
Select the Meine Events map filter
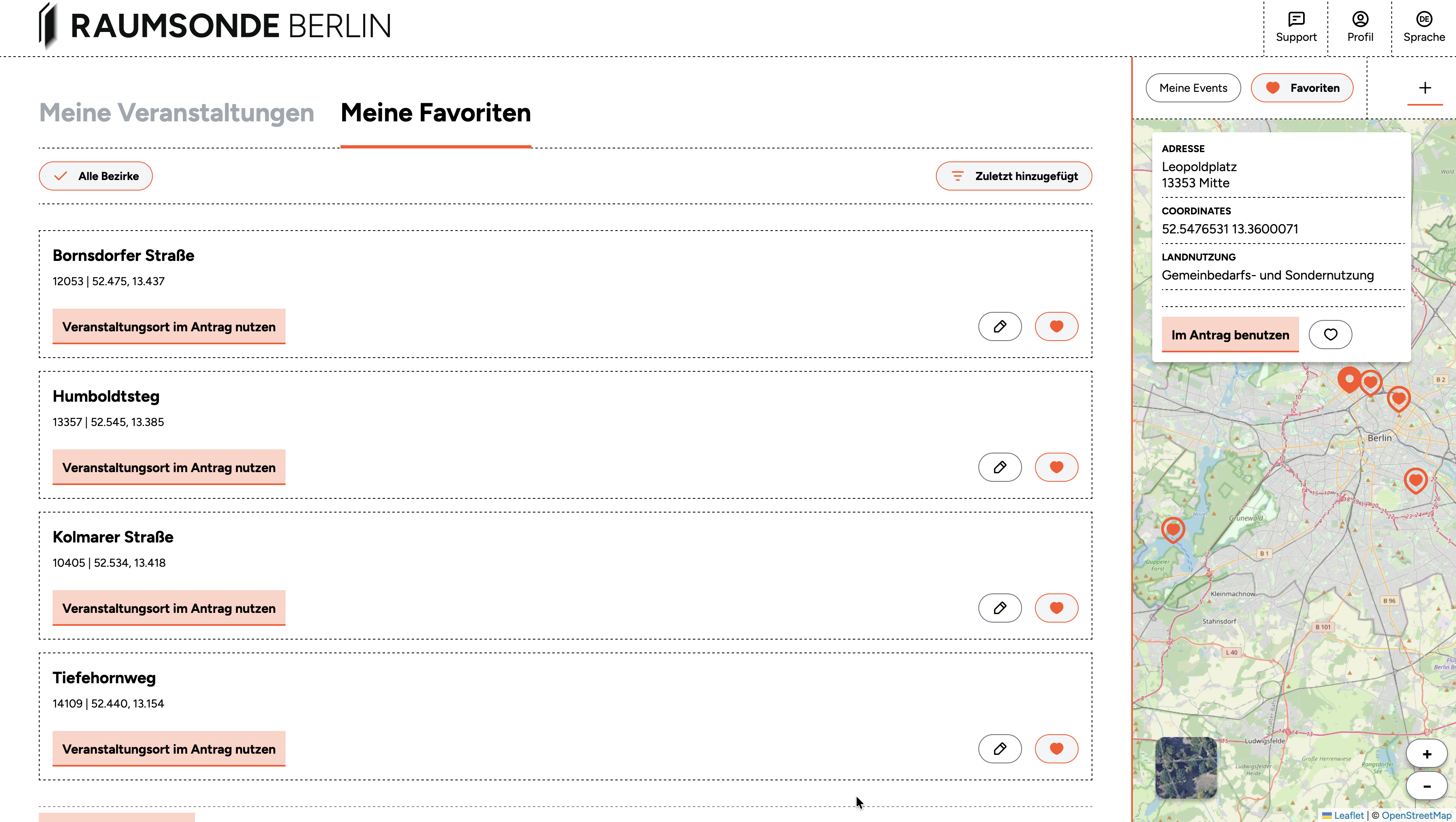pos(1193,88)
